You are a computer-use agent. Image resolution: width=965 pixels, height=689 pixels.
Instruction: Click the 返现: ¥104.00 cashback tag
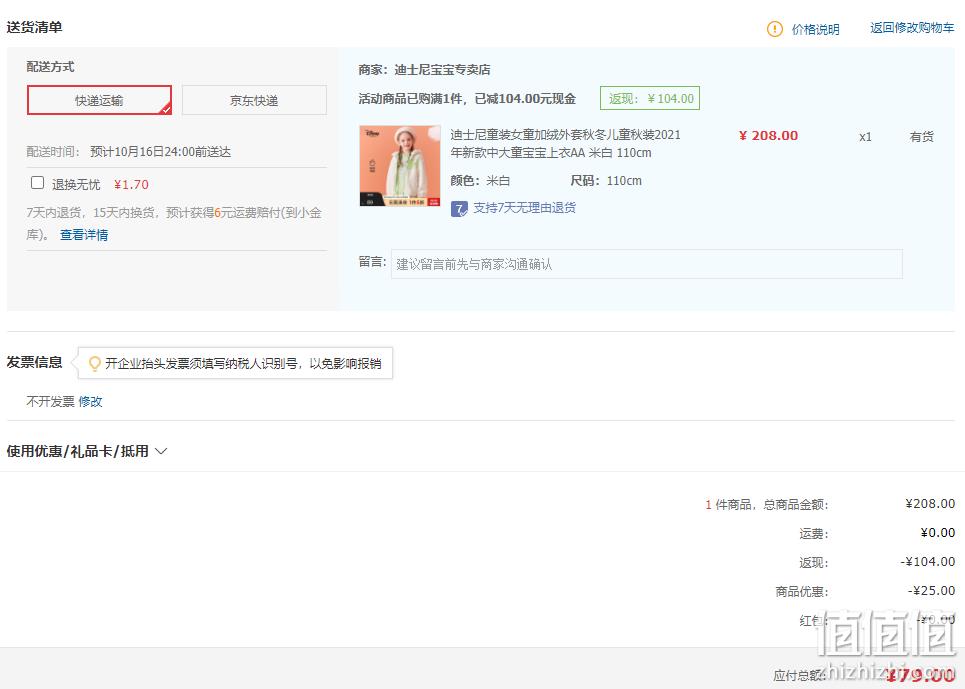click(650, 98)
